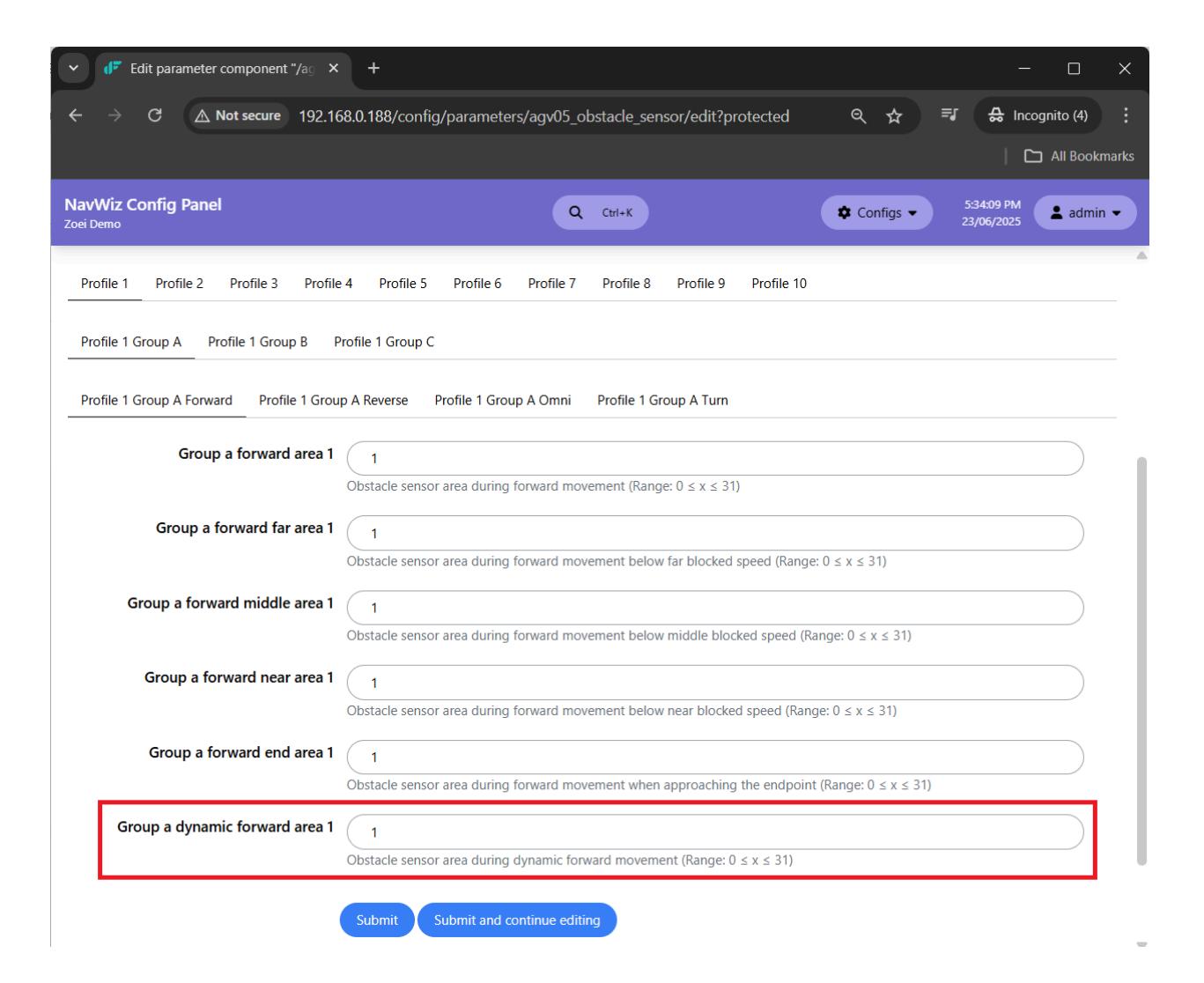Open Profile 1 Group A Turn tab
1204x983 pixels.
click(662, 400)
